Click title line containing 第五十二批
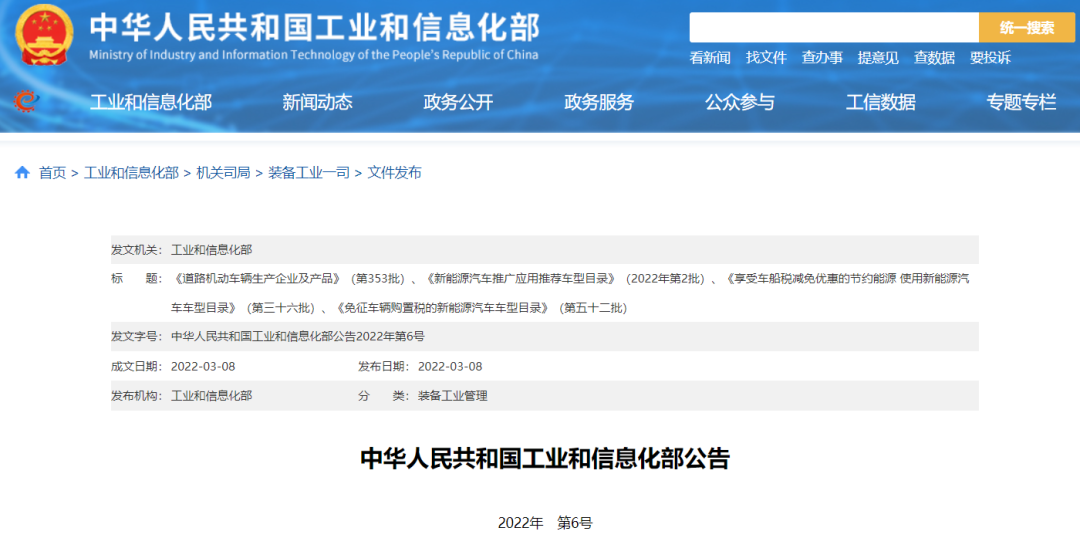1080x538 pixels. click(399, 308)
